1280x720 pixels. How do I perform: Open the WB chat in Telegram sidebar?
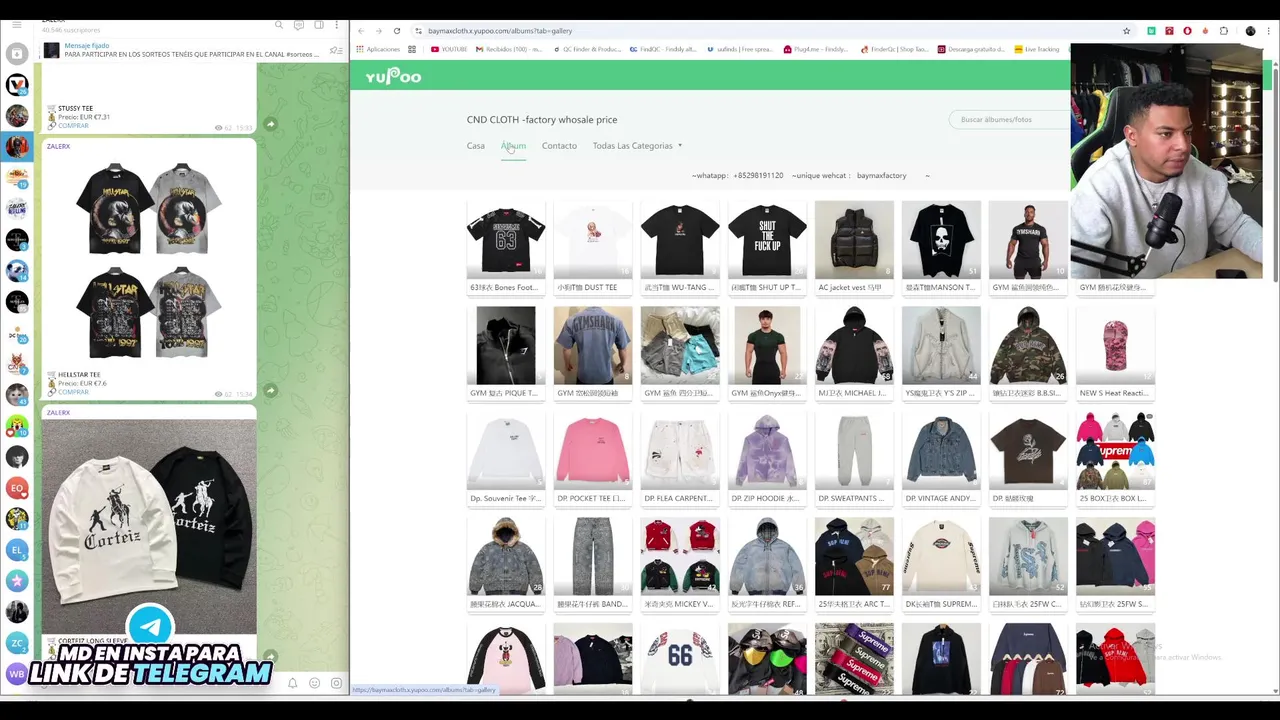coord(16,674)
